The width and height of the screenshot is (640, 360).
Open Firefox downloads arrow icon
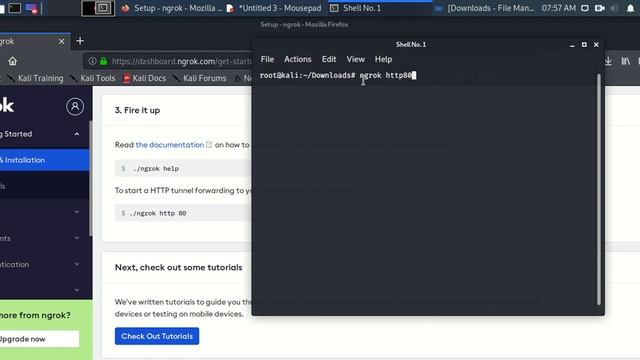(x=608, y=61)
